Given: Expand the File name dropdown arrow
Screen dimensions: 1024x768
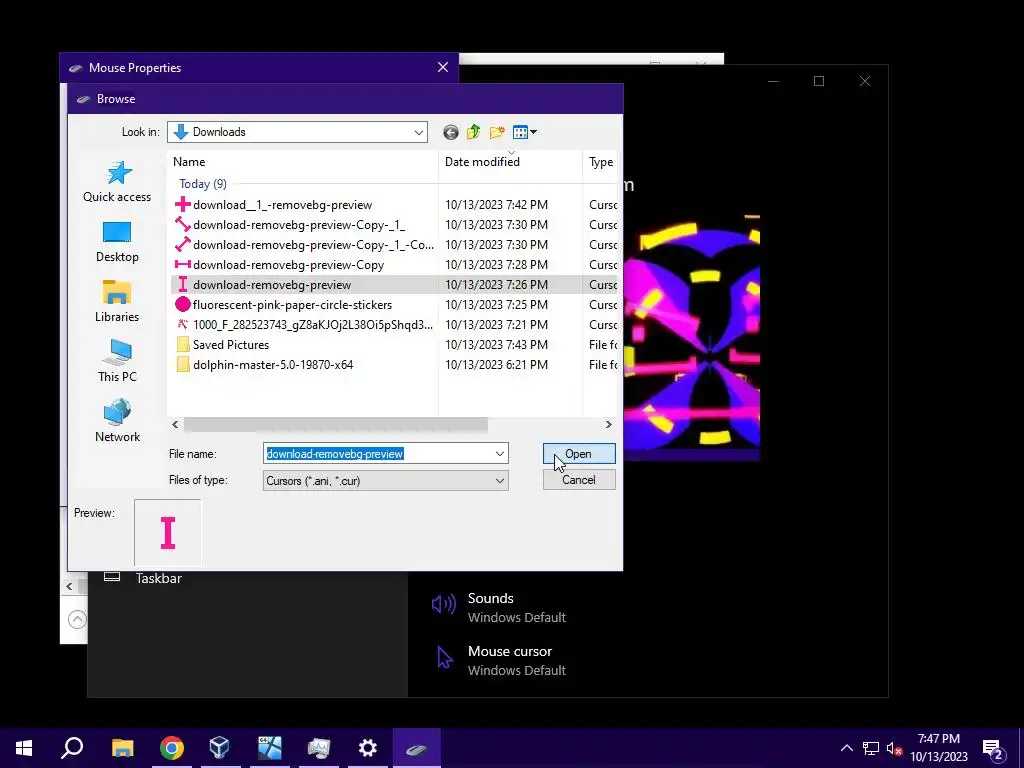Looking at the screenshot, I should click(x=500, y=454).
